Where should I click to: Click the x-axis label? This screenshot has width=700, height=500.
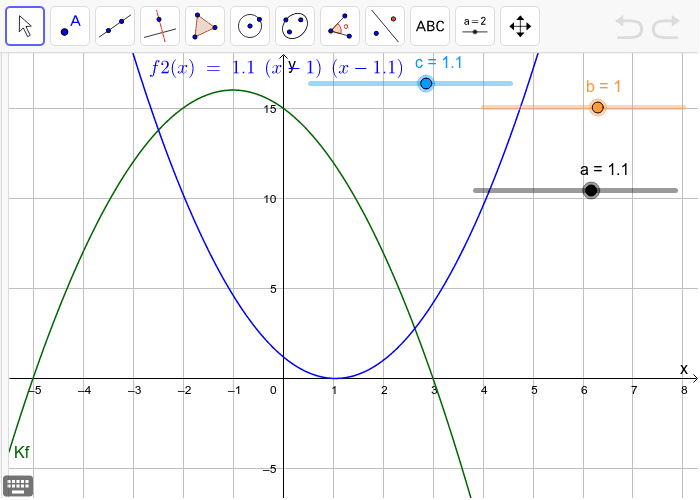click(683, 369)
